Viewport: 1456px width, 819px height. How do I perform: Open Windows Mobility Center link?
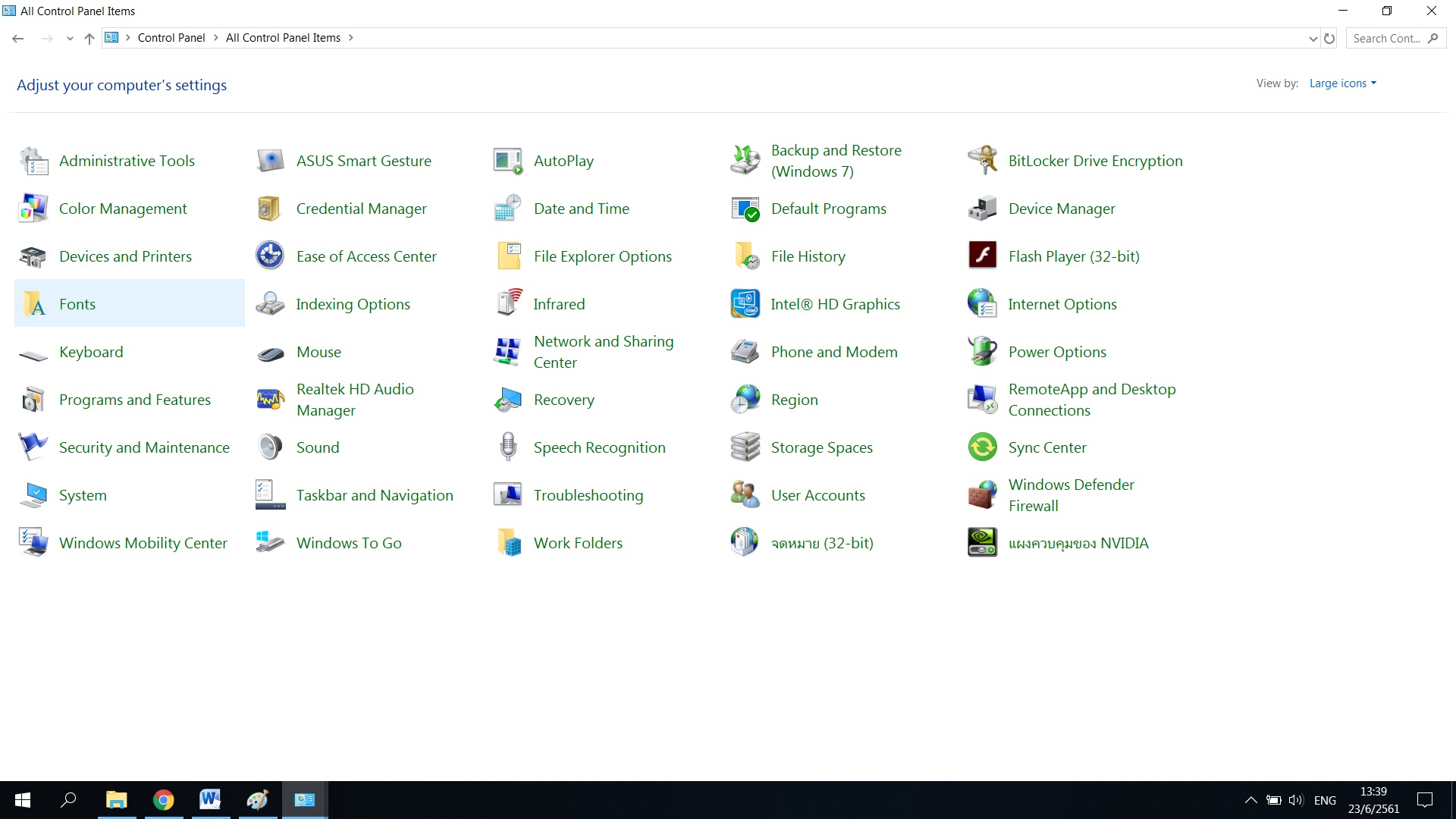143,543
